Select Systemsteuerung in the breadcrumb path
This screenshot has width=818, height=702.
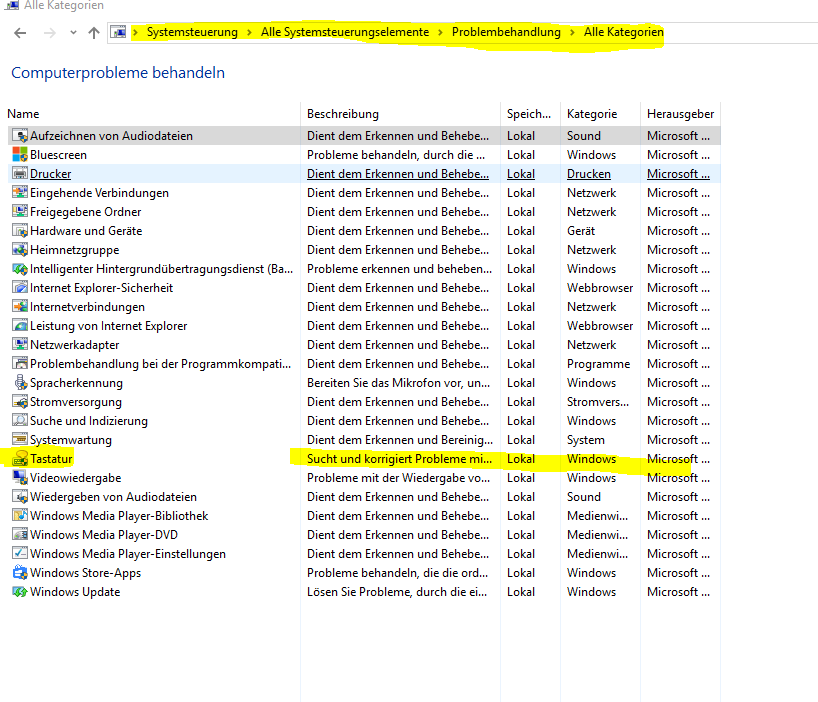coord(192,32)
